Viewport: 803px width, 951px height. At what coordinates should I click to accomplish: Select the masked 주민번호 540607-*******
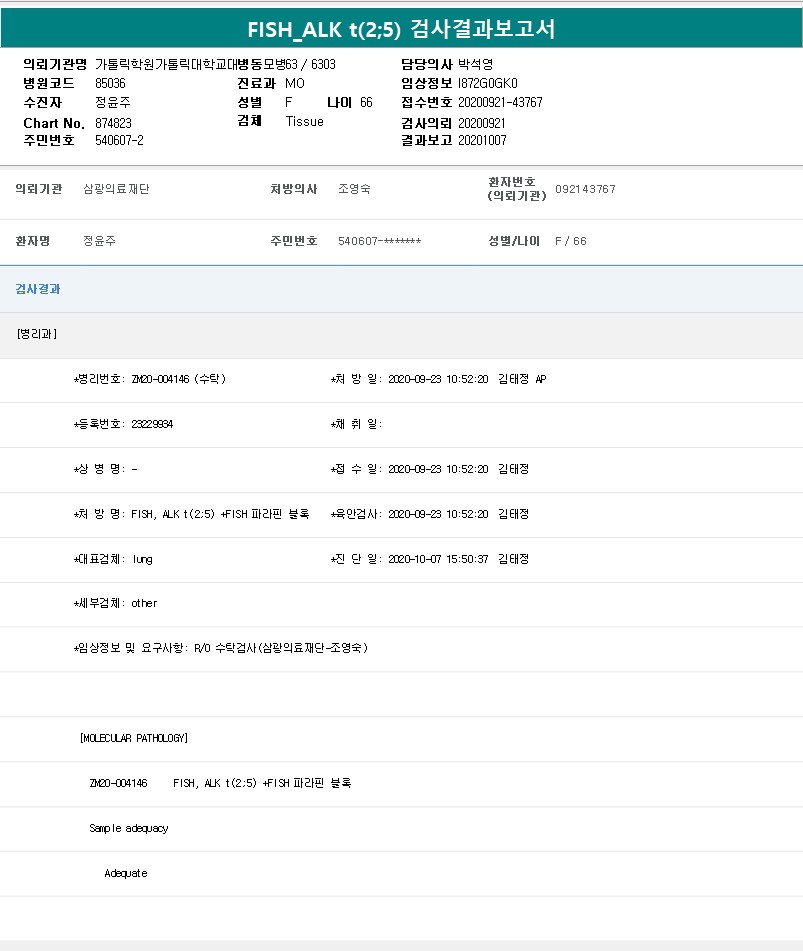(379, 241)
